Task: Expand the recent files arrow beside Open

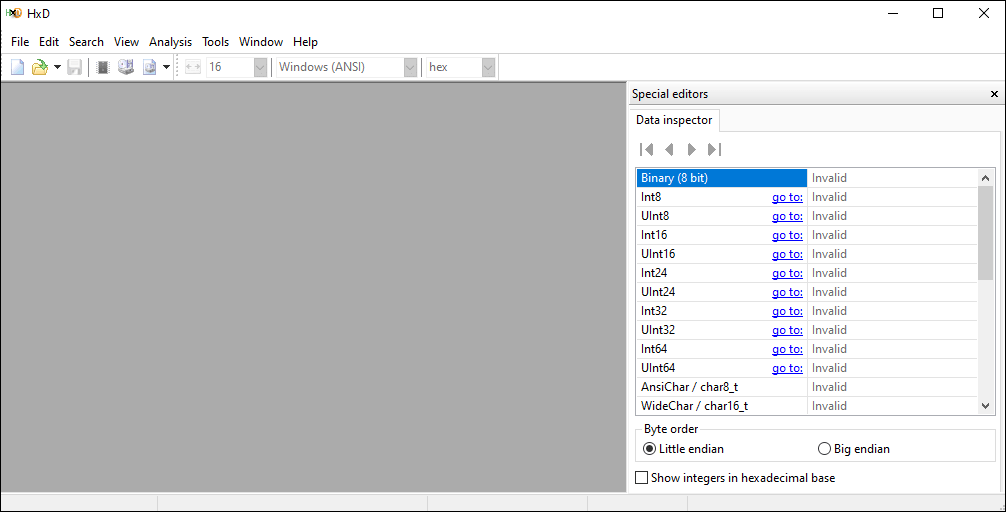Action: pos(56,67)
